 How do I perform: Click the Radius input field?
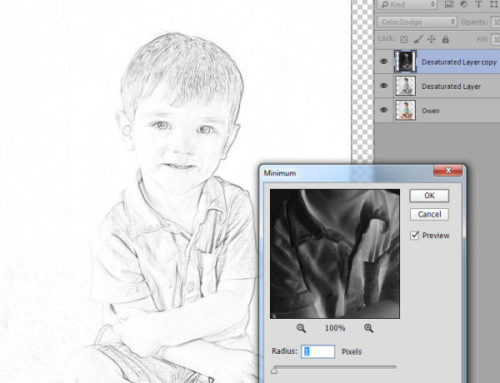(x=318, y=352)
